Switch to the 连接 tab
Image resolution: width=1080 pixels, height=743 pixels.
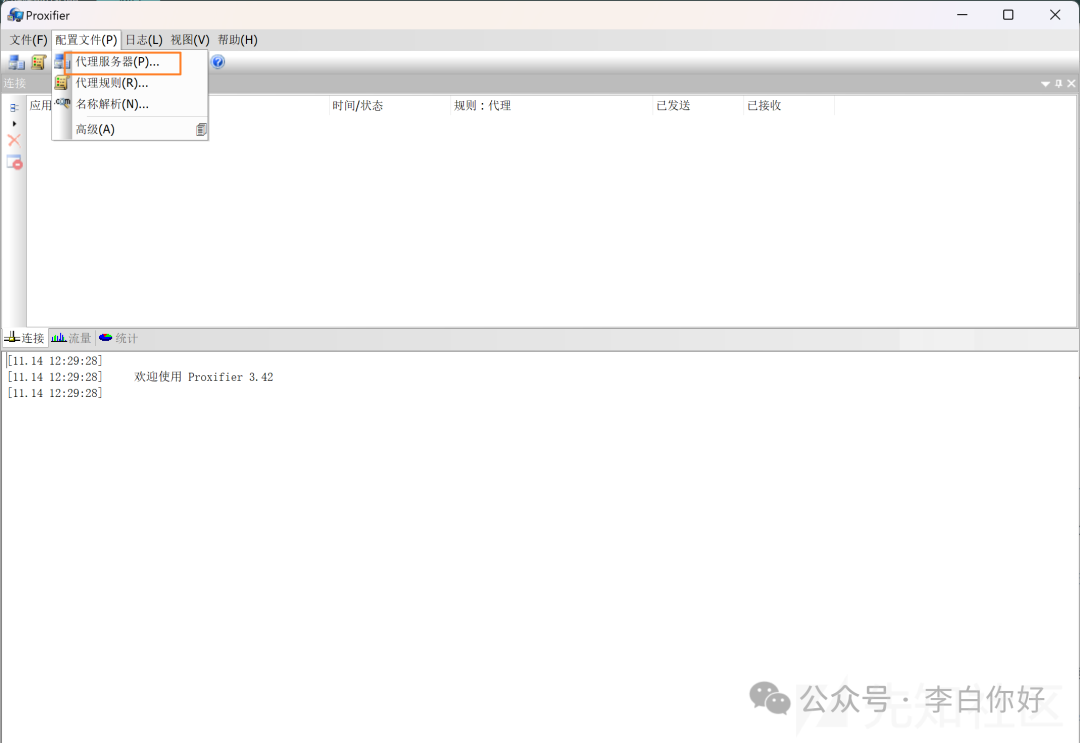tap(25, 338)
